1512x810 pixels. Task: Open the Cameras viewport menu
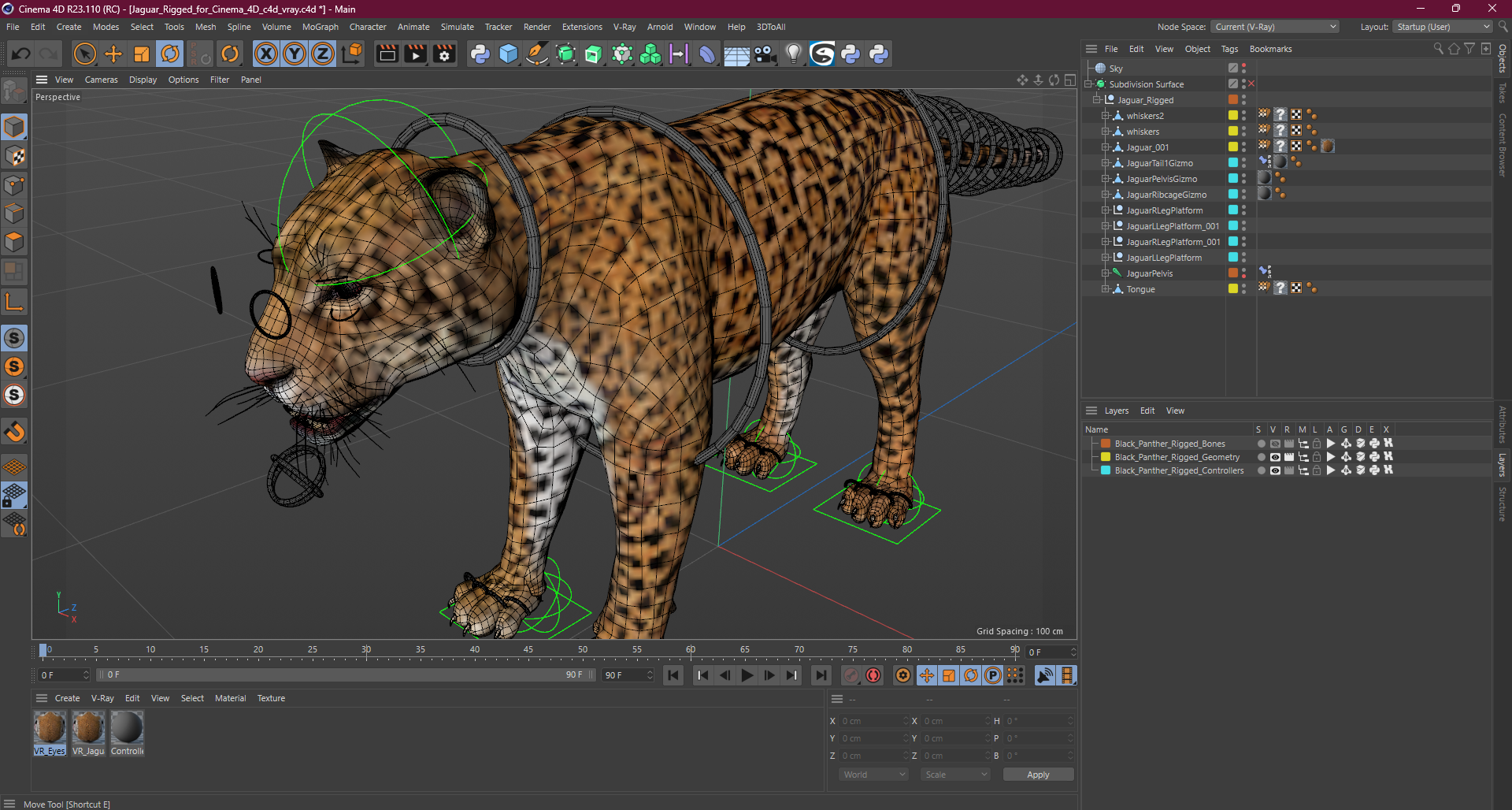click(x=101, y=80)
